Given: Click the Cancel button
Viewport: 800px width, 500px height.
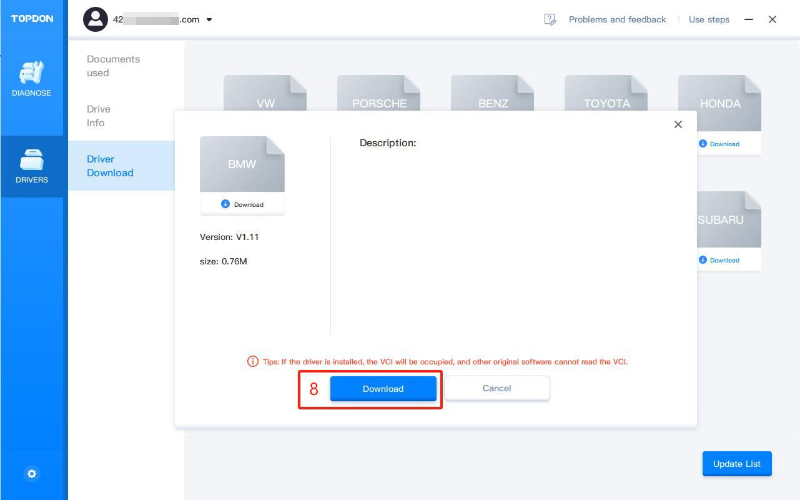Looking at the screenshot, I should click(x=497, y=388).
